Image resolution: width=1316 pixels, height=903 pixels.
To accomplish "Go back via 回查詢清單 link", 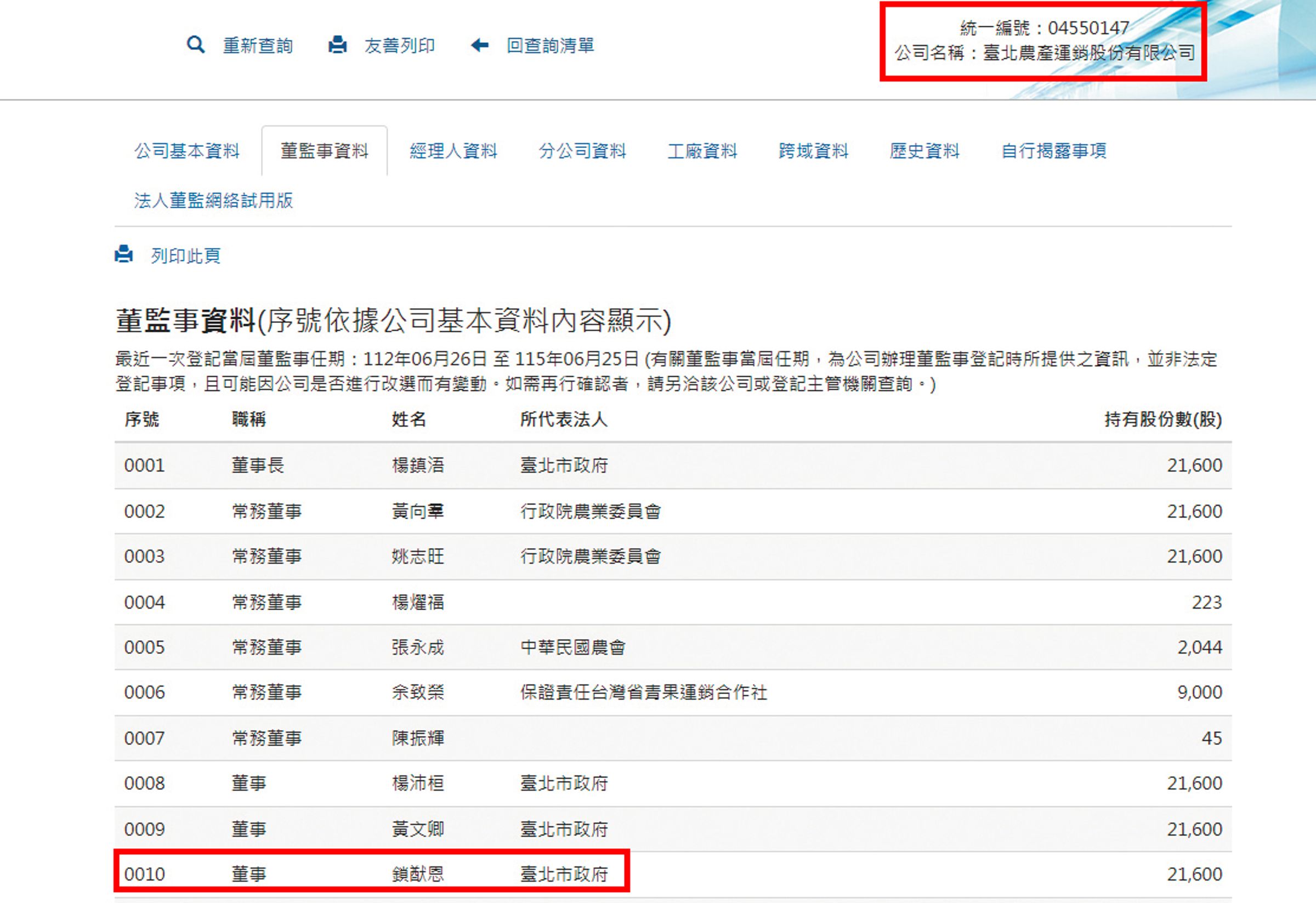I will click(x=551, y=46).
